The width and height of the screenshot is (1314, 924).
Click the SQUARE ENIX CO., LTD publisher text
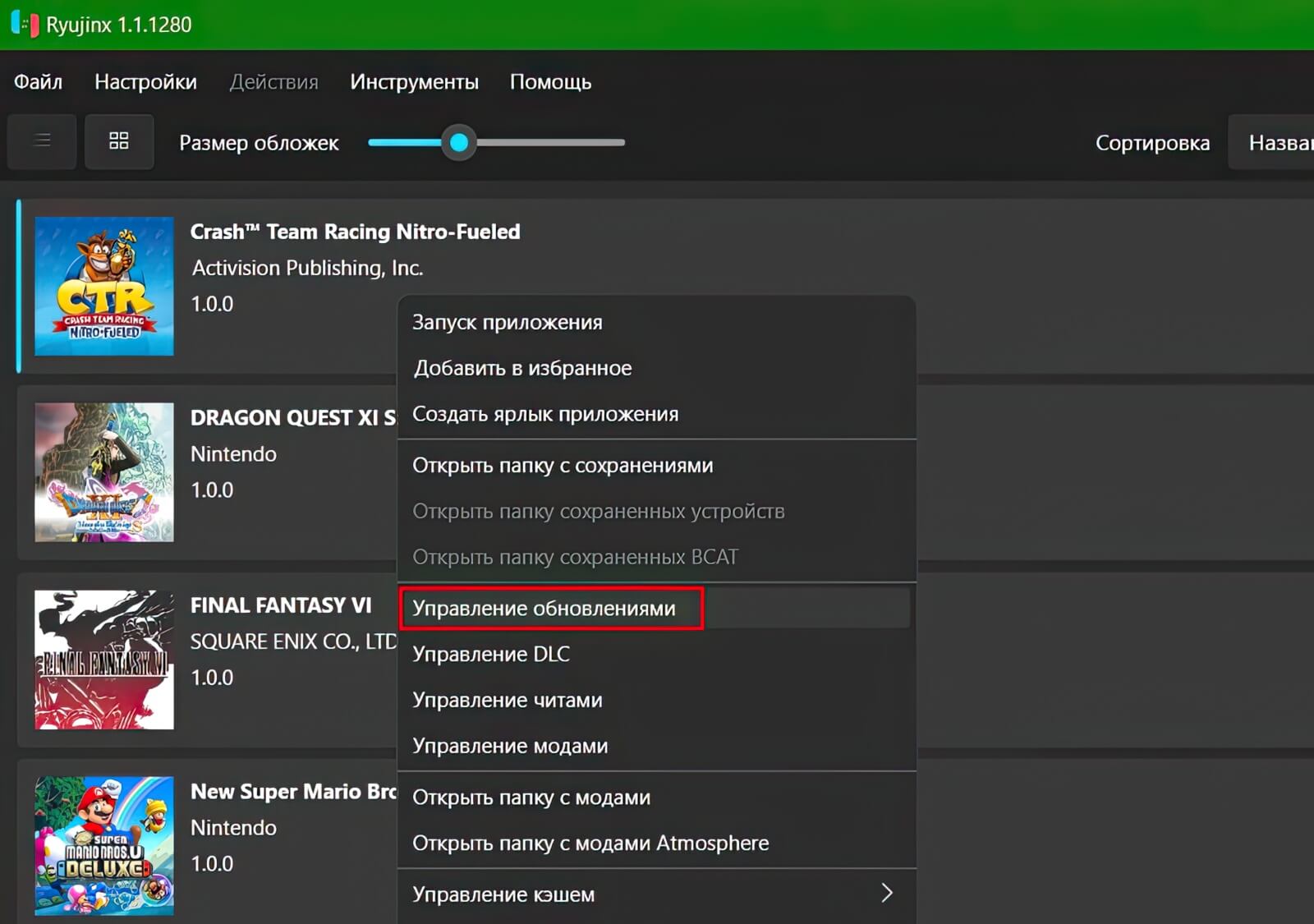pyautogui.click(x=293, y=641)
